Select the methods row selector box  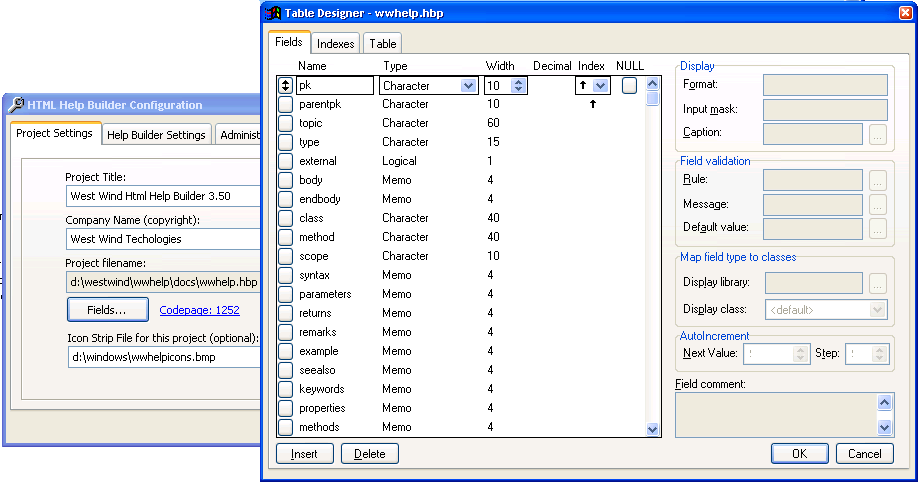click(285, 427)
